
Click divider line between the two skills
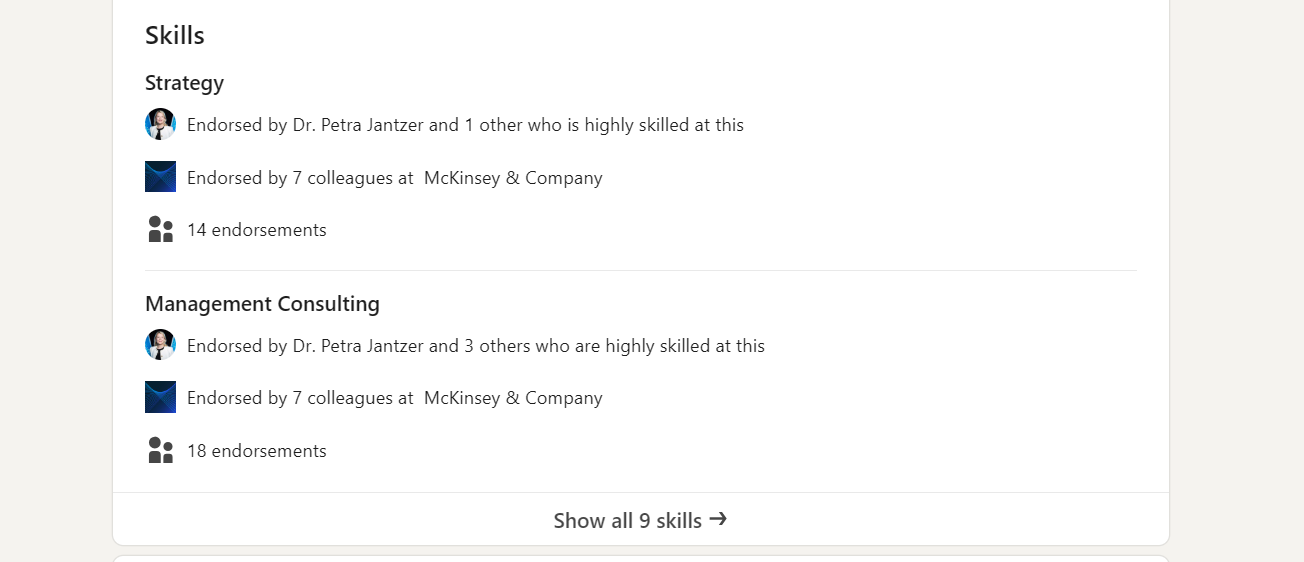point(641,270)
